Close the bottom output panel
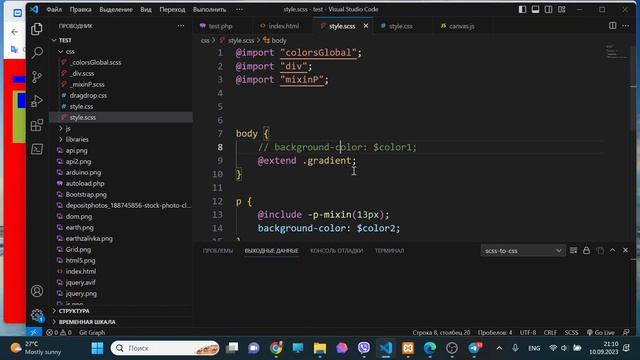Image resolution: width=640 pixels, height=360 pixels. click(626, 250)
